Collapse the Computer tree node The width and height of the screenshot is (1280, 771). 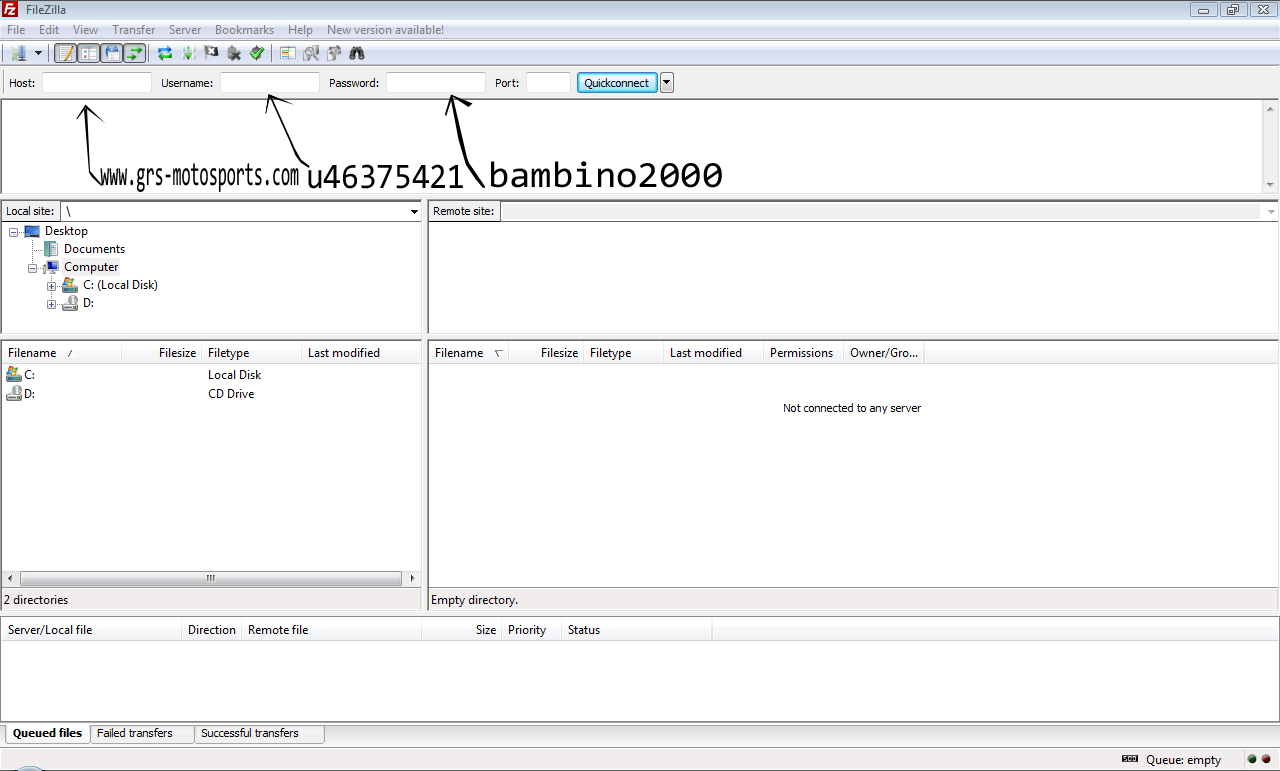32,267
